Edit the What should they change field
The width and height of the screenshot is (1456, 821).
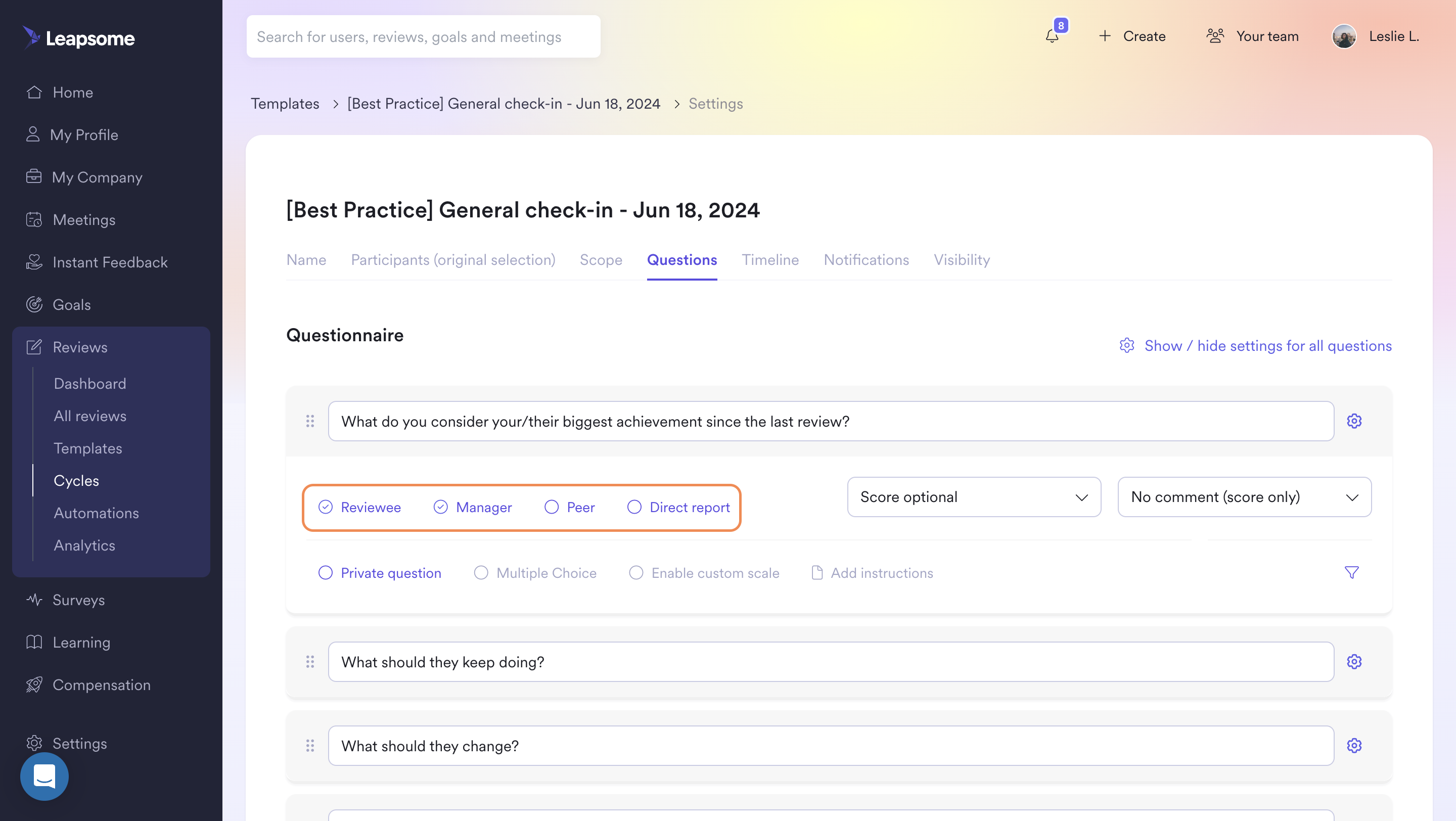831,745
